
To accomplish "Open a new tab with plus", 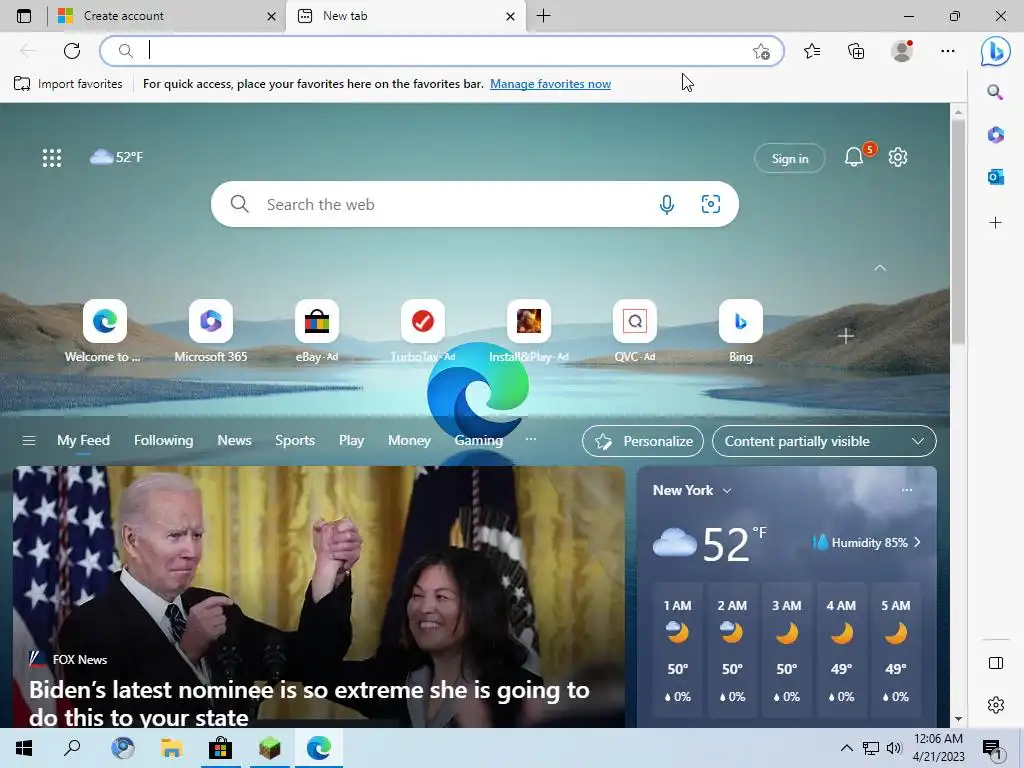I will 543,16.
